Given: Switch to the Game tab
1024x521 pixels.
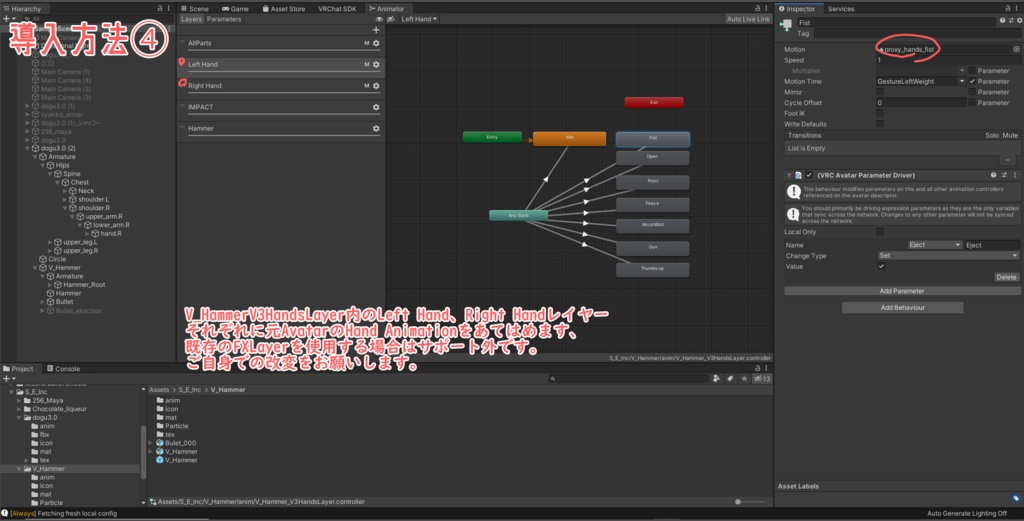Looking at the screenshot, I should (x=235, y=8).
